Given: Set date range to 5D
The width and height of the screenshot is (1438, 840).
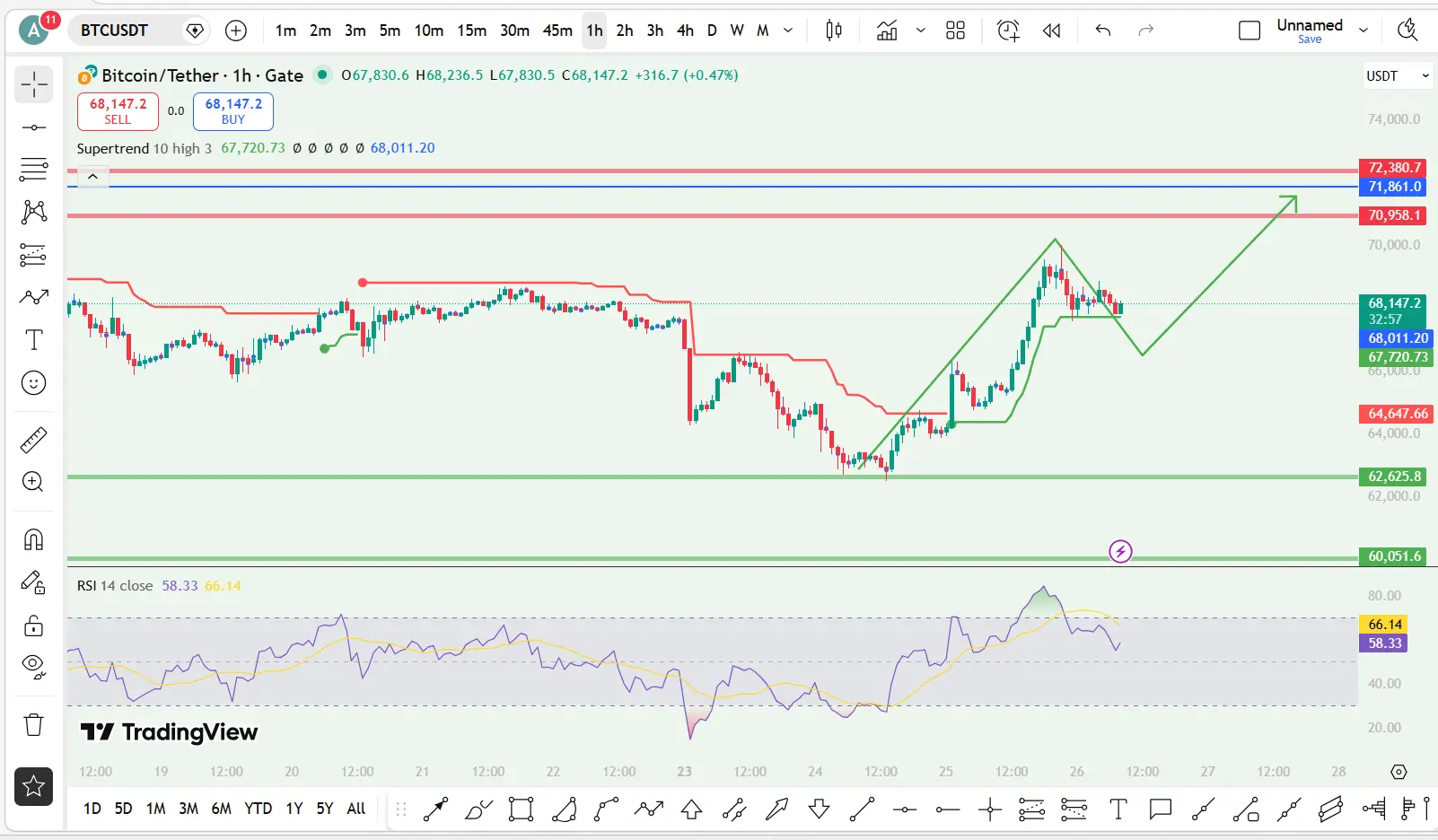Looking at the screenshot, I should coord(124,809).
